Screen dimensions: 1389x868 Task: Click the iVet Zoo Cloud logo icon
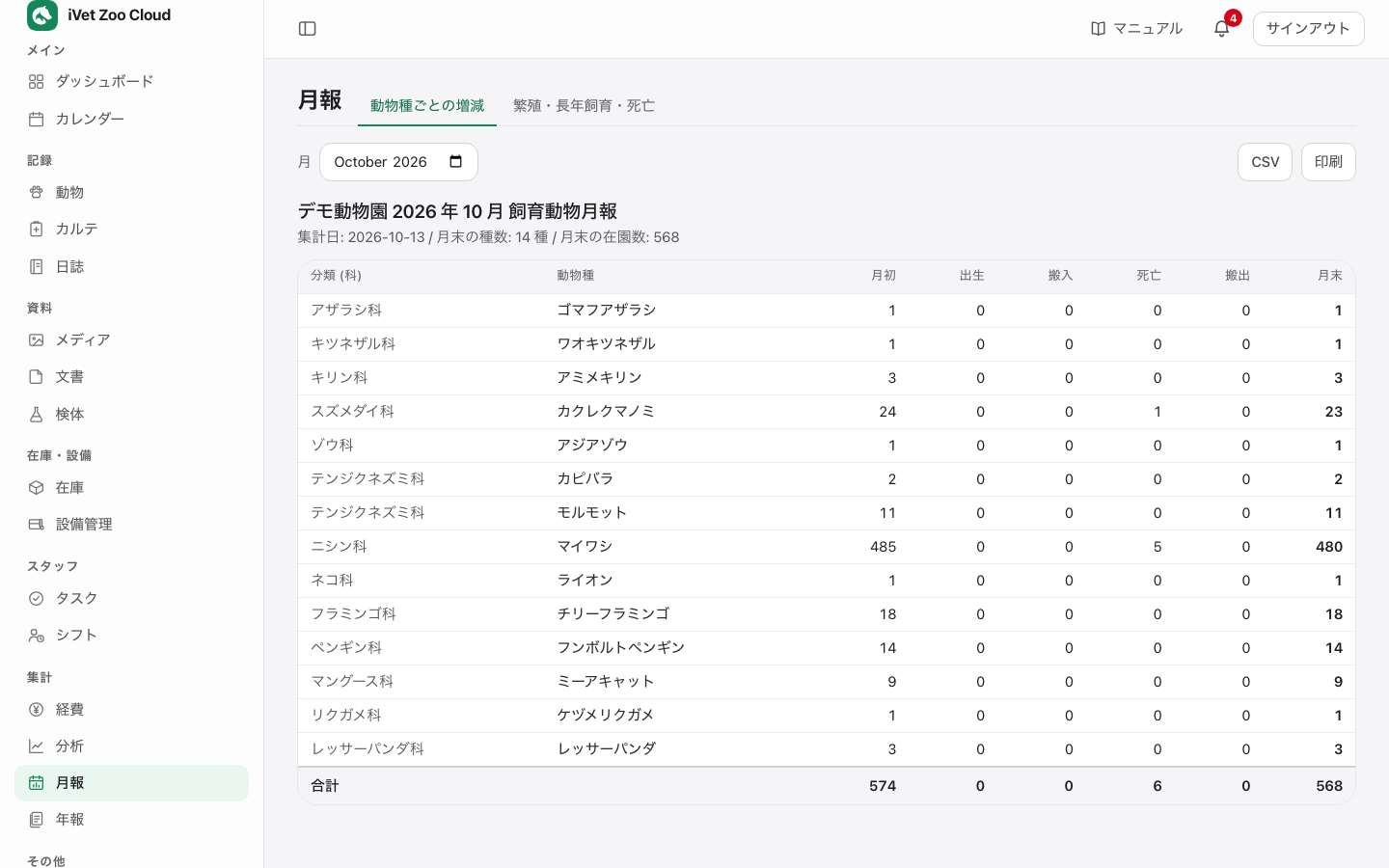pyautogui.click(x=42, y=15)
